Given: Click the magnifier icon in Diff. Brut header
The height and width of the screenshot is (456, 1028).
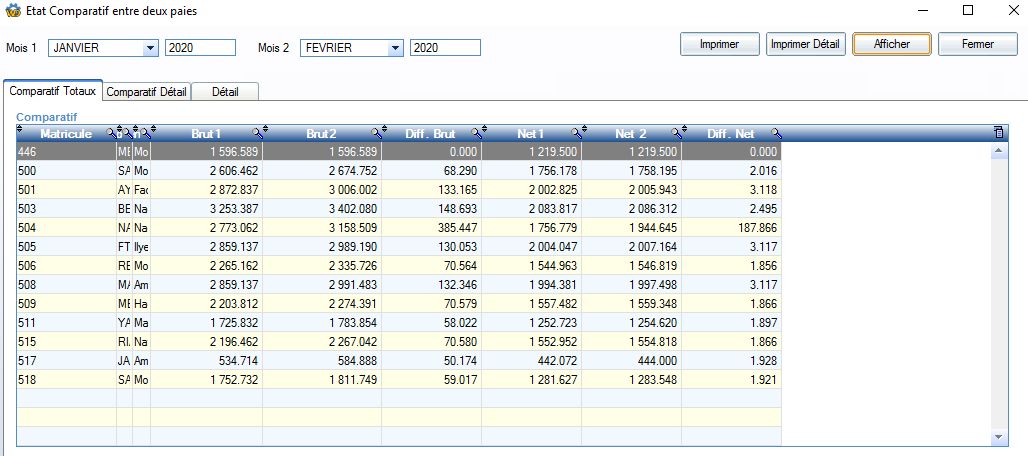Looking at the screenshot, I should pyautogui.click(x=473, y=133).
